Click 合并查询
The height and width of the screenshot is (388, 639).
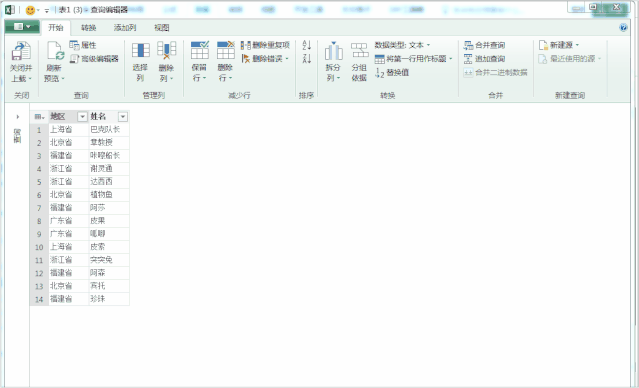pyautogui.click(x=485, y=45)
